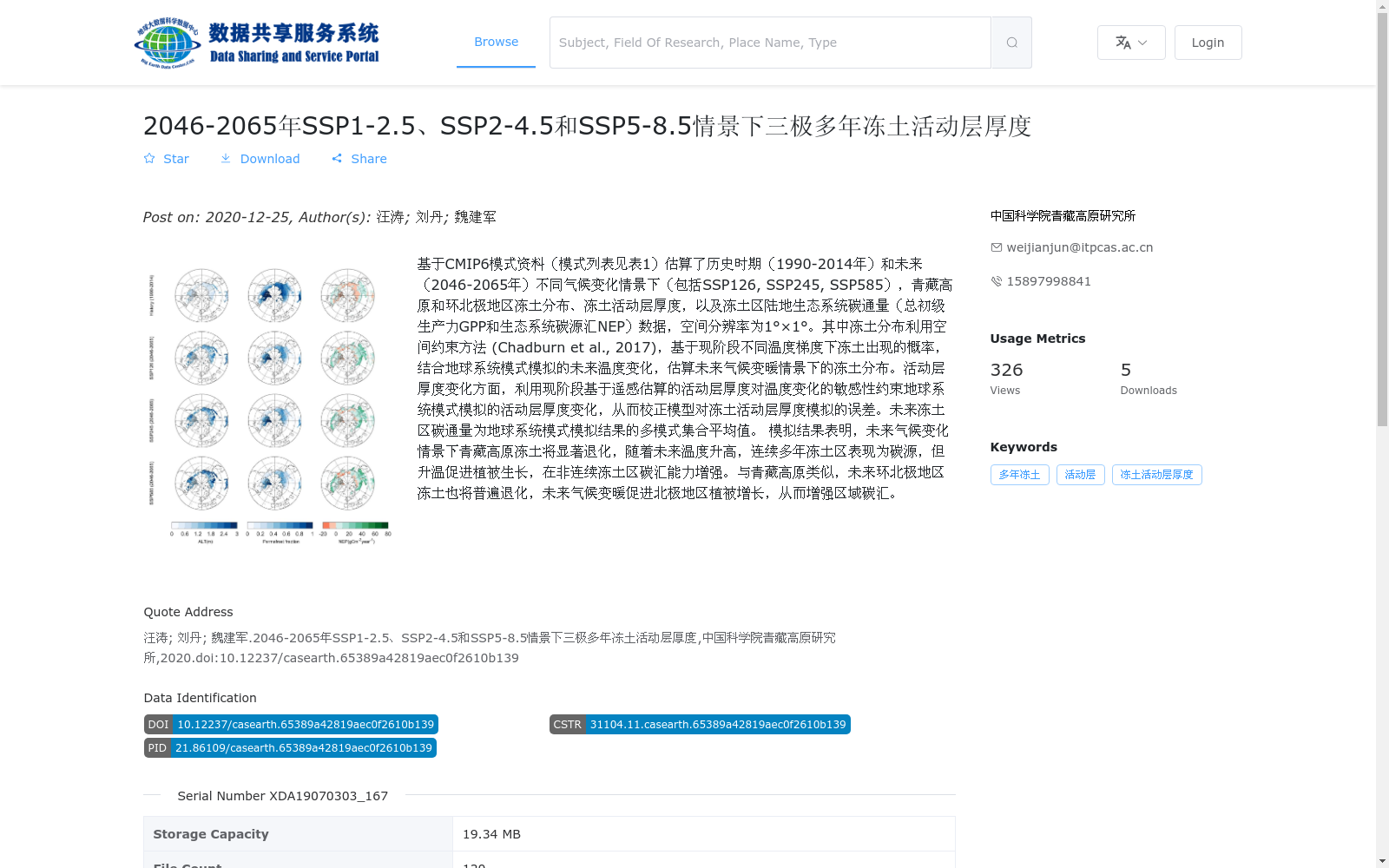Click the CSTR identifier badge
The image size is (1389, 868).
pyautogui.click(x=700, y=725)
